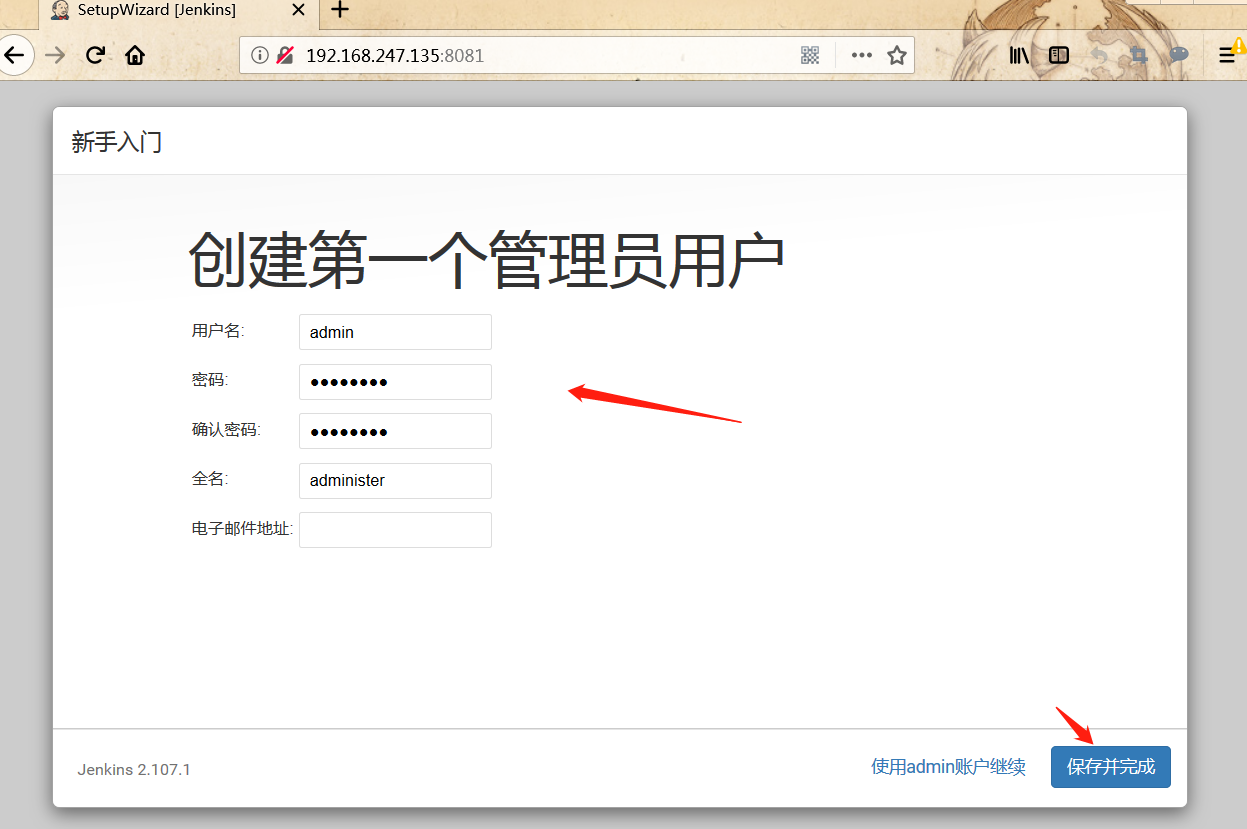The width and height of the screenshot is (1247, 829).
Task: Click the 使用admin账户继续 link
Action: click(x=947, y=766)
